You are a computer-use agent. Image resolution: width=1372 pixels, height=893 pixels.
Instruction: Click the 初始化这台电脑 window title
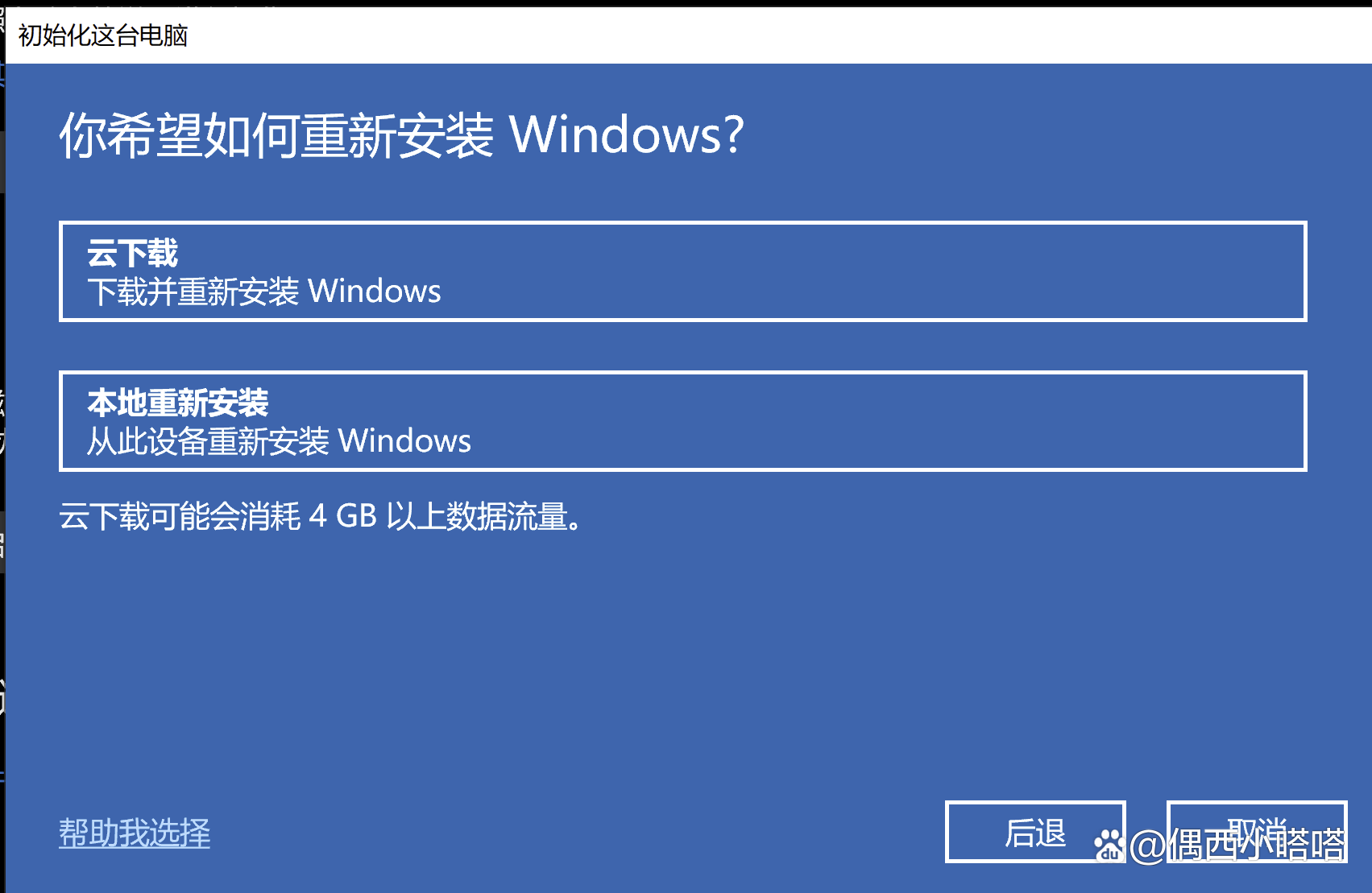[x=103, y=35]
